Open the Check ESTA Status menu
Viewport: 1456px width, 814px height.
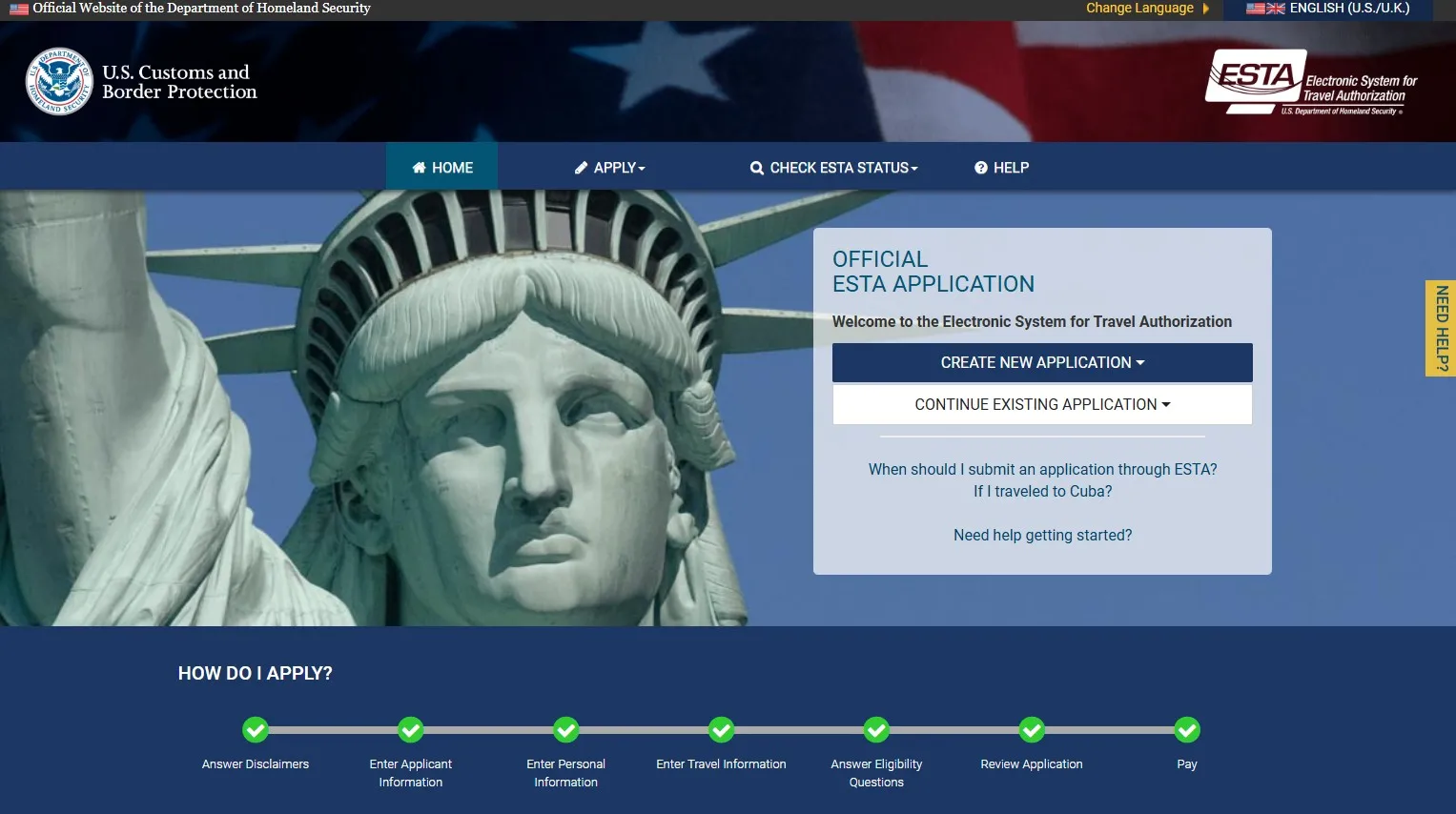coord(834,168)
